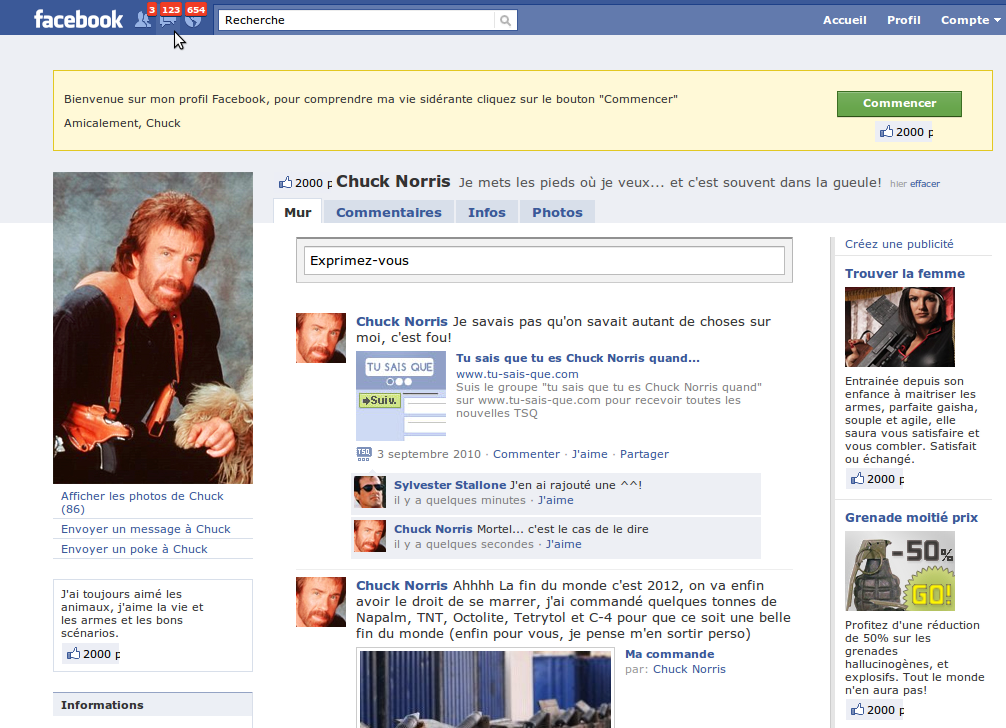Open Grenade moitié prix ad title
Viewport: 1006px width, 728px height.
coord(911,517)
